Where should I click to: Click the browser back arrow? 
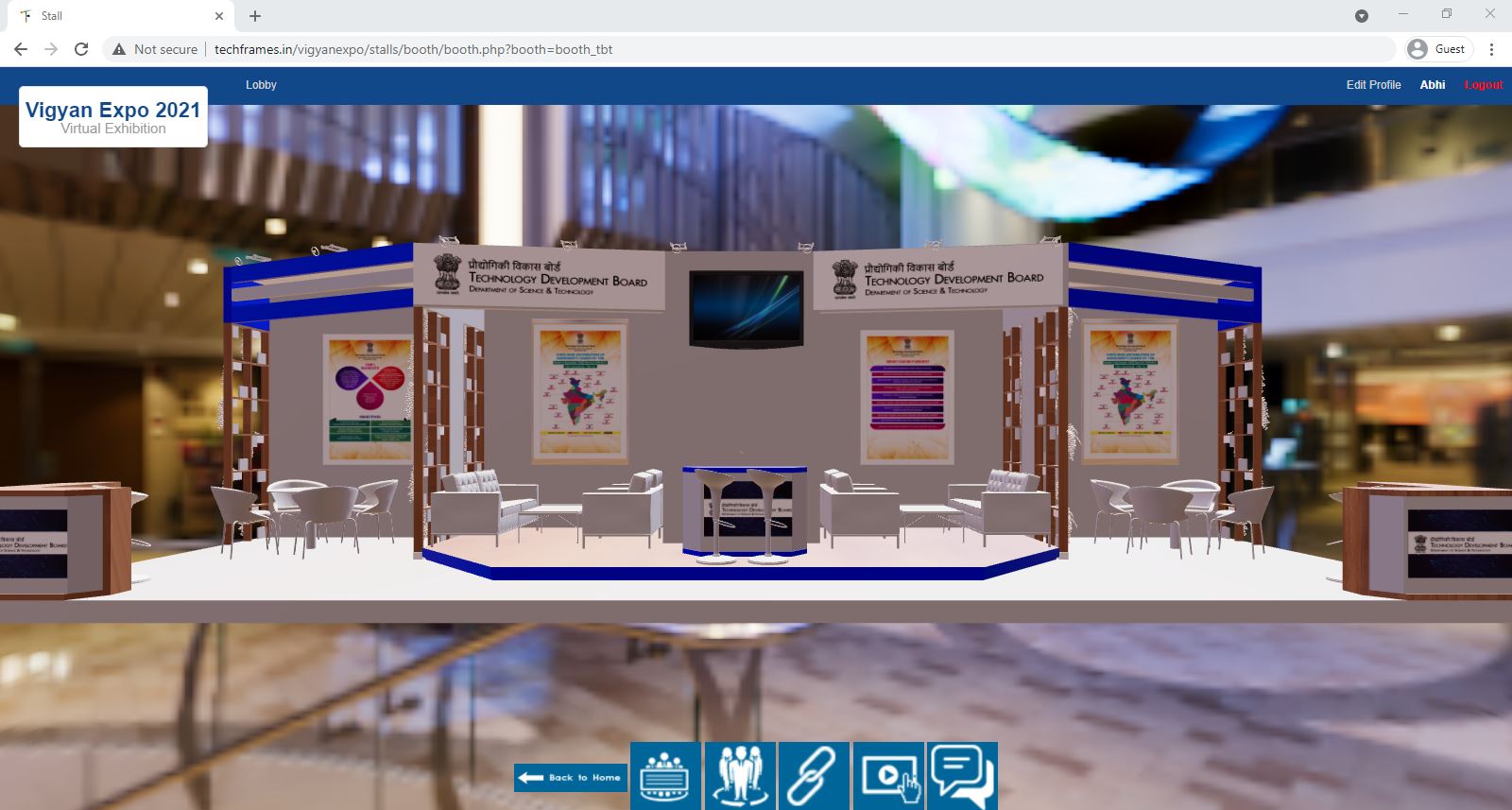(21, 49)
